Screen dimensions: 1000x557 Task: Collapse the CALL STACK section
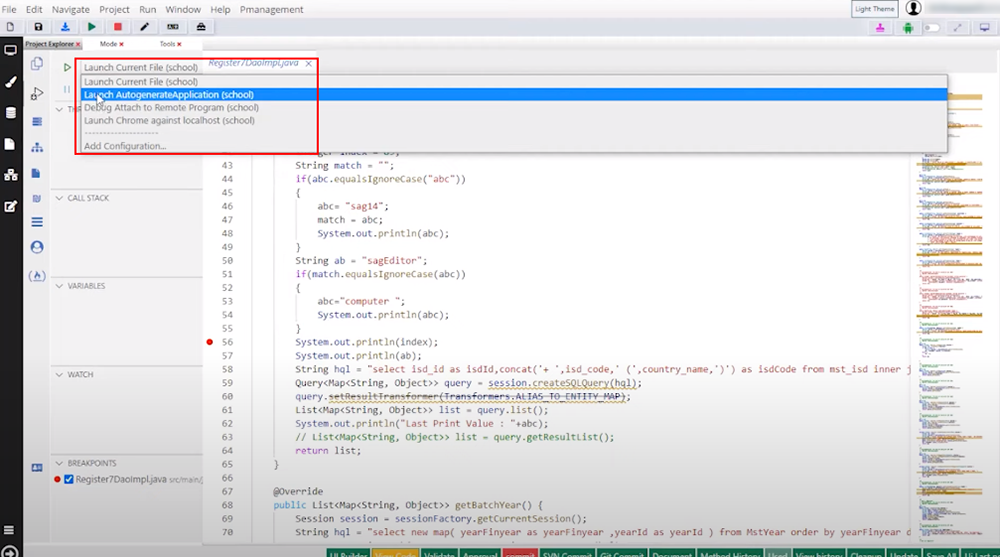pyautogui.click(x=59, y=198)
